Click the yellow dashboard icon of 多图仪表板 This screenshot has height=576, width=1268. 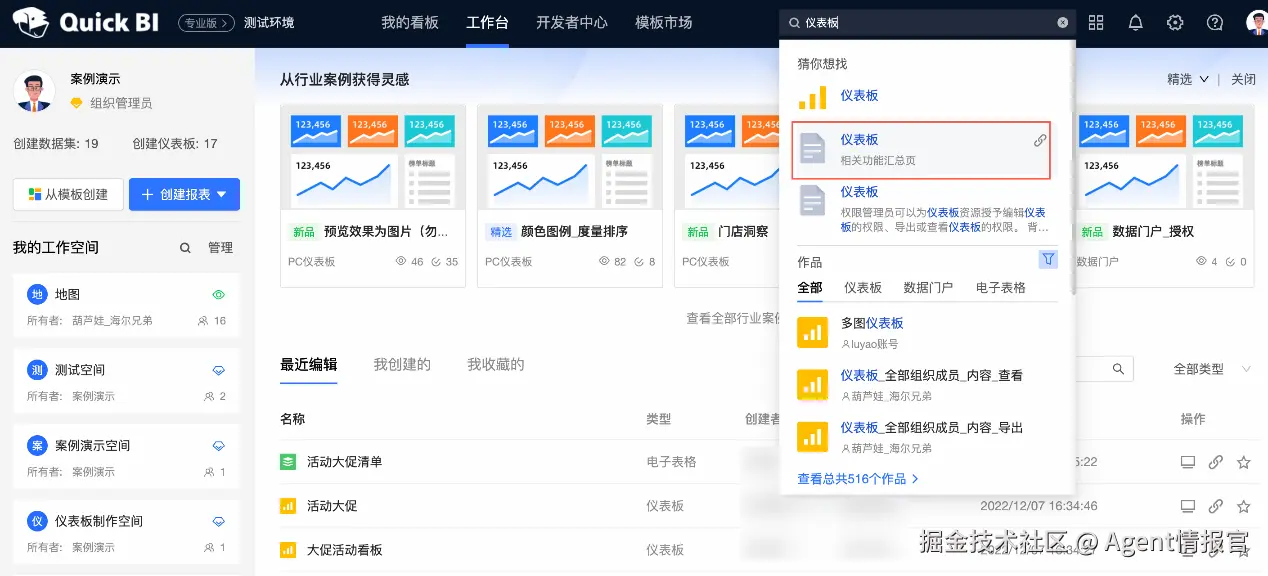[x=812, y=332]
